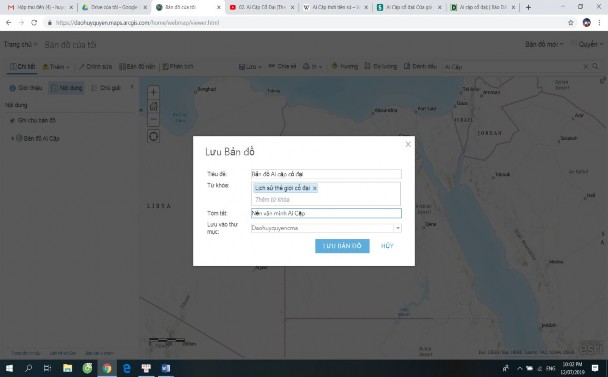This screenshot has width=608, height=377.
Task: Close the Lưu Bản đồ dialog with X
Action: tap(408, 144)
